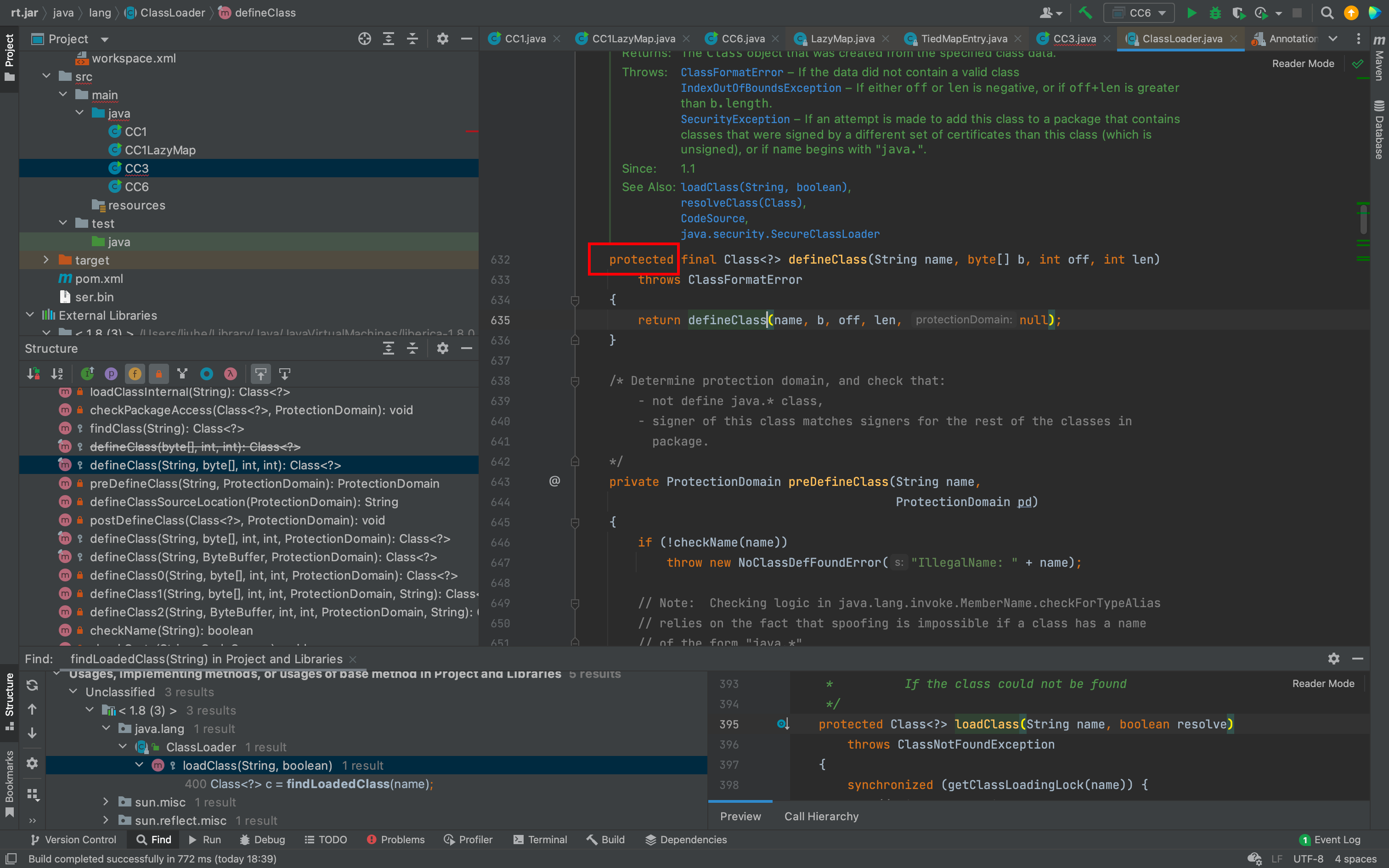This screenshot has width=1389, height=868.
Task: Open the Terminal tool window
Action: 540,840
